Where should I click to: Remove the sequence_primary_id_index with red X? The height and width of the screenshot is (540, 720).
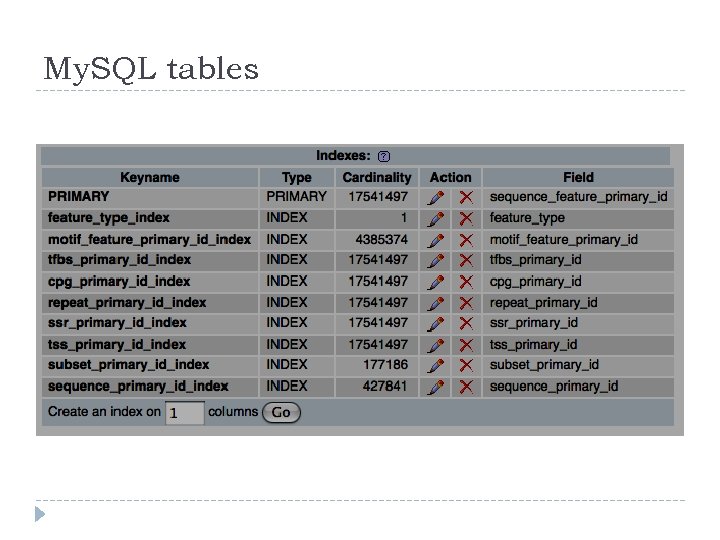pos(465,387)
